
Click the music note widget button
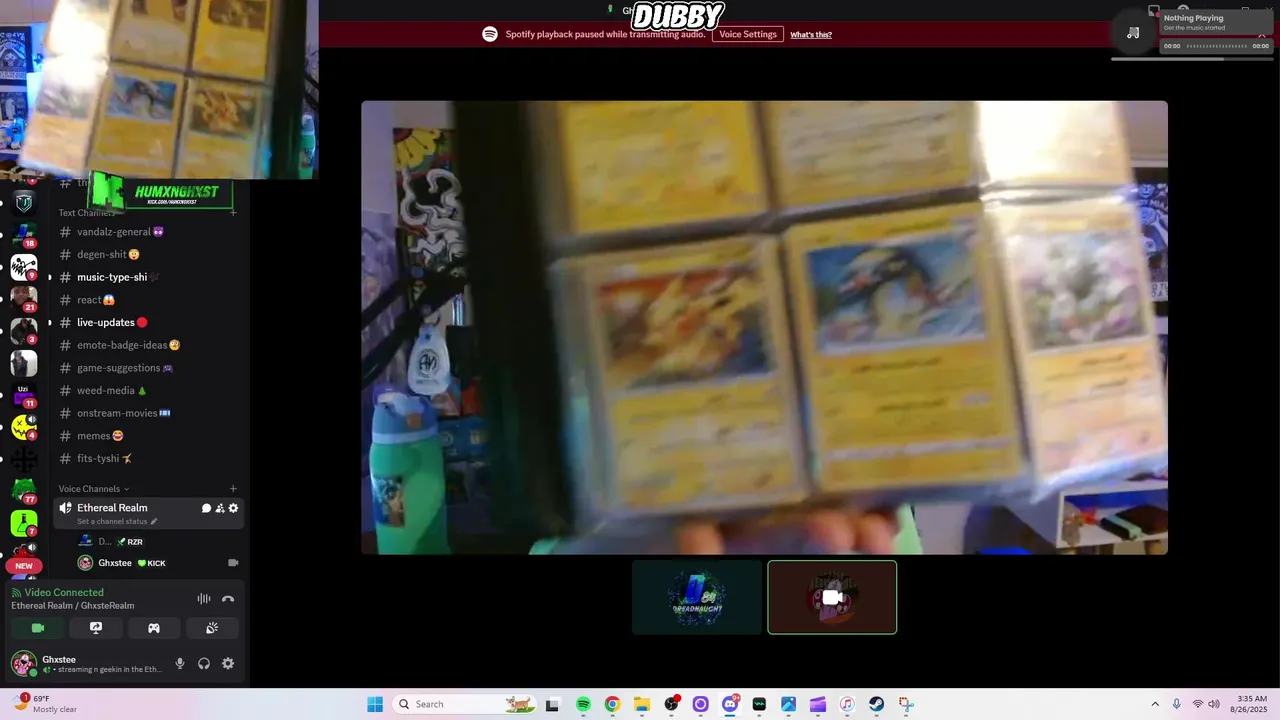pyautogui.click(x=1133, y=33)
